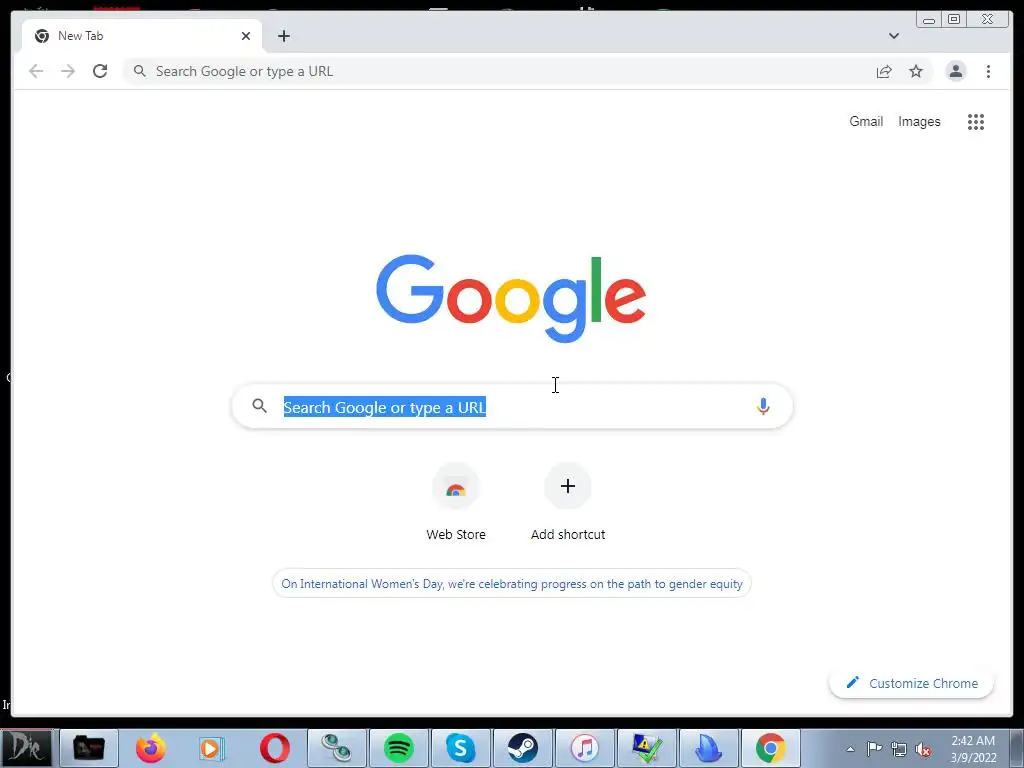The image size is (1024, 768).
Task: Open the network tray icon
Action: 899,749
